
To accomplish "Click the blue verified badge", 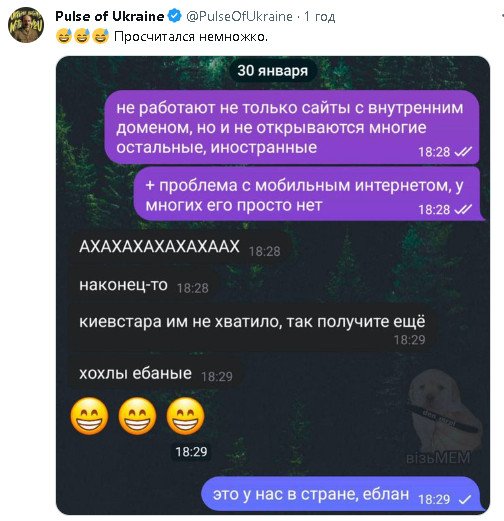I will coord(175,16).
